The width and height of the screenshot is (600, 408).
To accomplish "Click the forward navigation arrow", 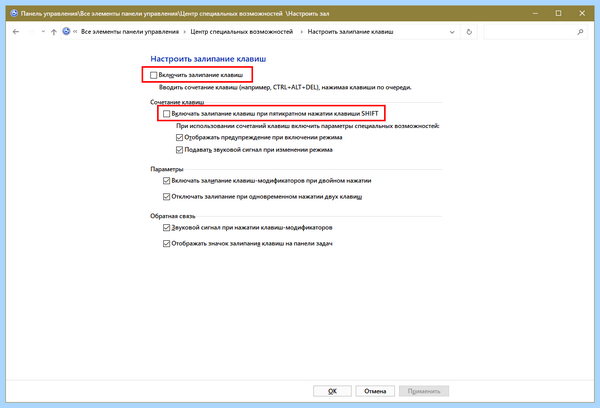I will pyautogui.click(x=31, y=32).
